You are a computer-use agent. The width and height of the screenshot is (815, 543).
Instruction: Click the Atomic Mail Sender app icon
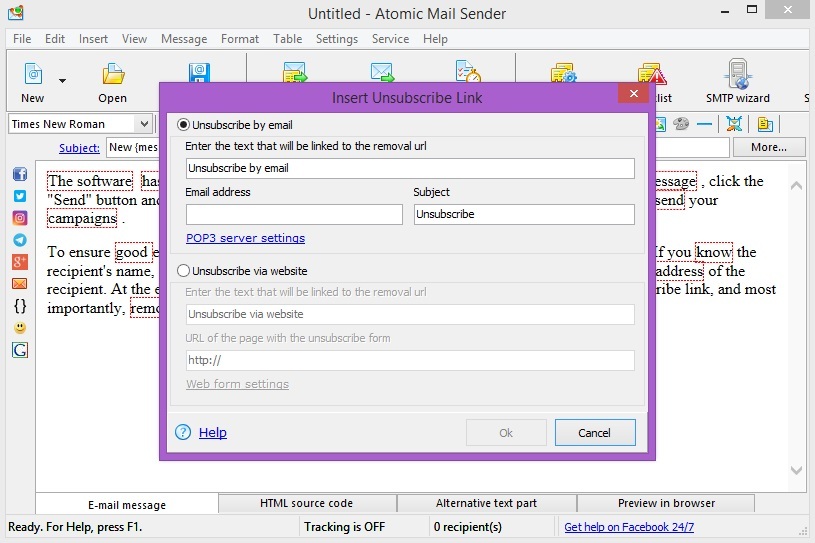(x=16, y=12)
